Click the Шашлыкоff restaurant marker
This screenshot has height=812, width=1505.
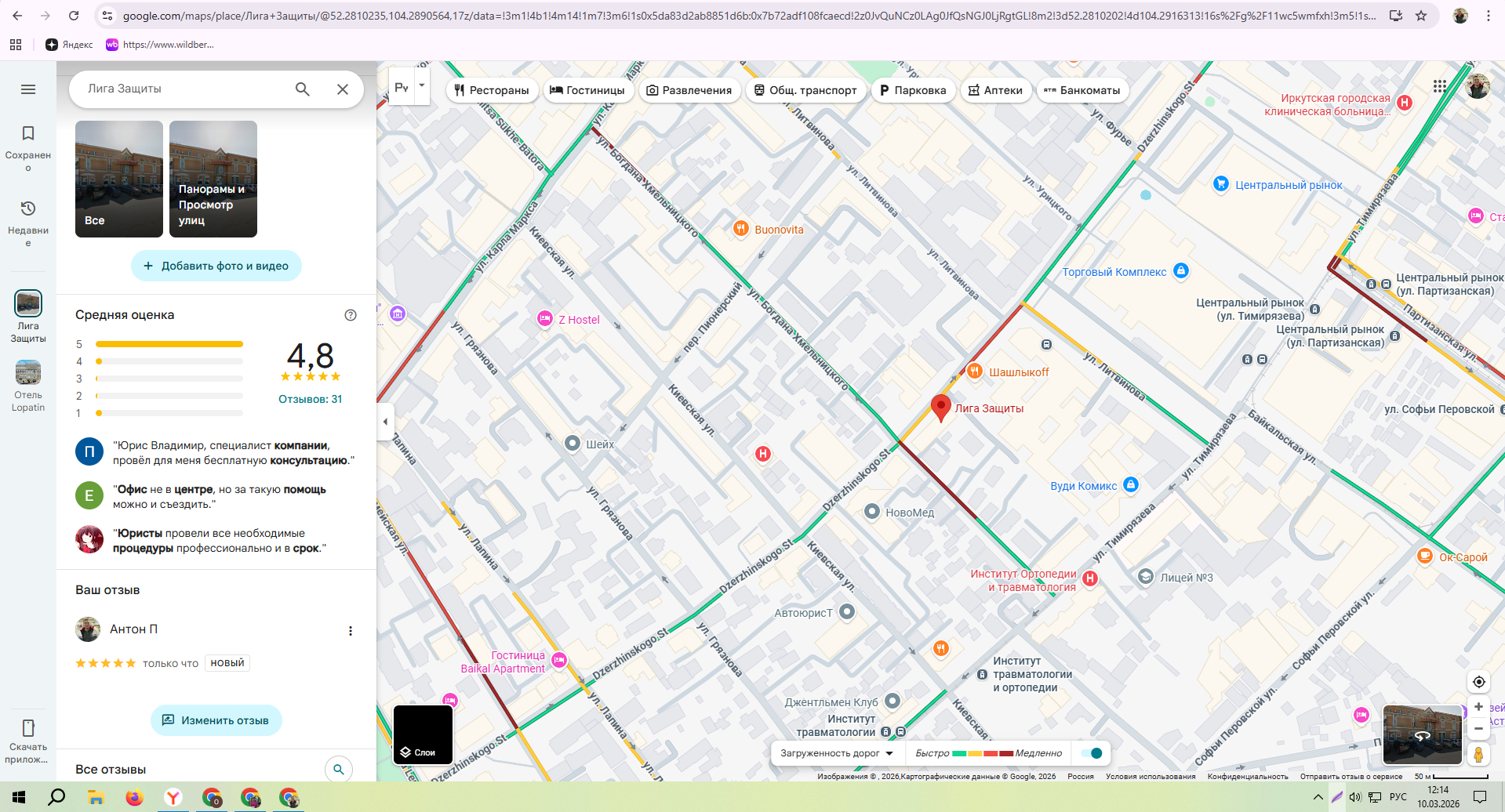974,372
